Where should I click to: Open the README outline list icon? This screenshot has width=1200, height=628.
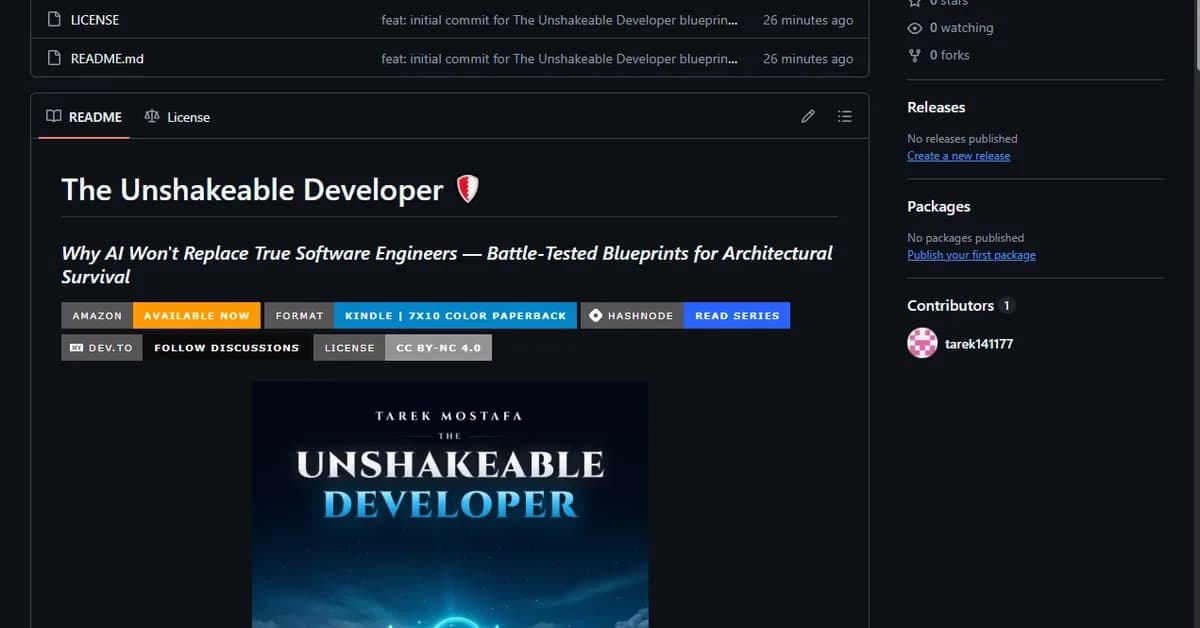click(x=844, y=117)
